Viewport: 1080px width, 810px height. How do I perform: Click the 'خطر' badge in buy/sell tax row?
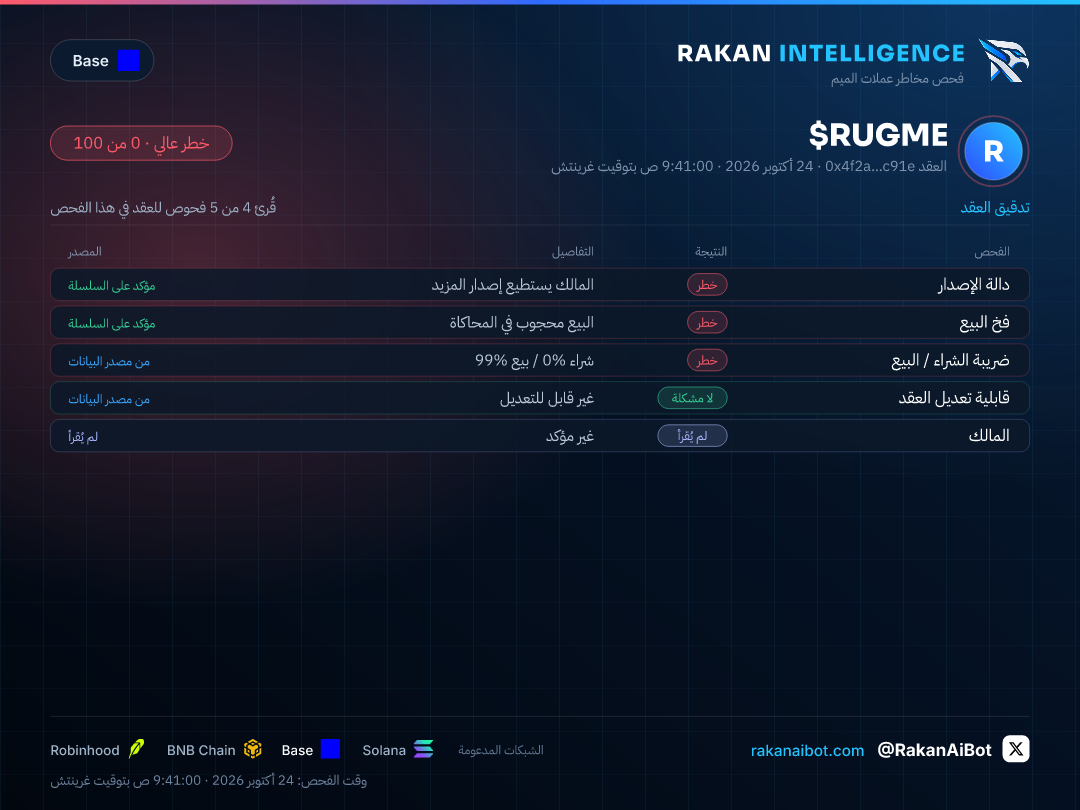[707, 361]
